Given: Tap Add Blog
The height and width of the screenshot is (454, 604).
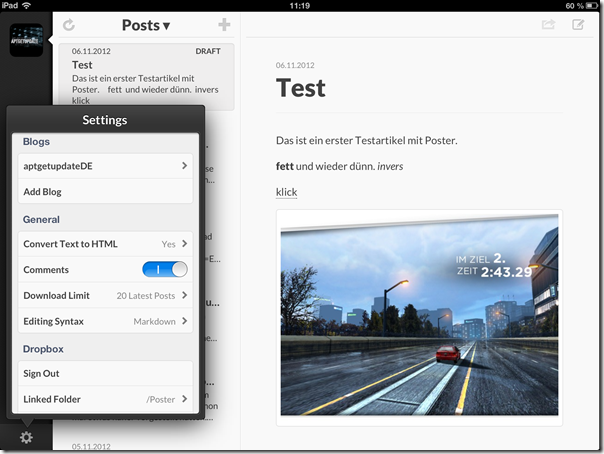Looking at the screenshot, I should coord(106,192).
